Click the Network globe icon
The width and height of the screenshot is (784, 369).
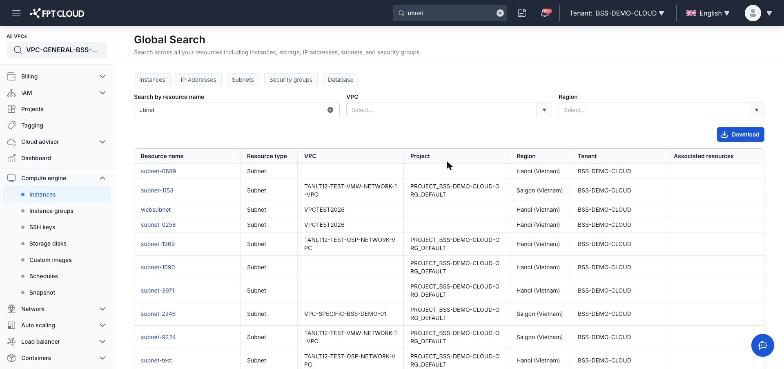11,309
